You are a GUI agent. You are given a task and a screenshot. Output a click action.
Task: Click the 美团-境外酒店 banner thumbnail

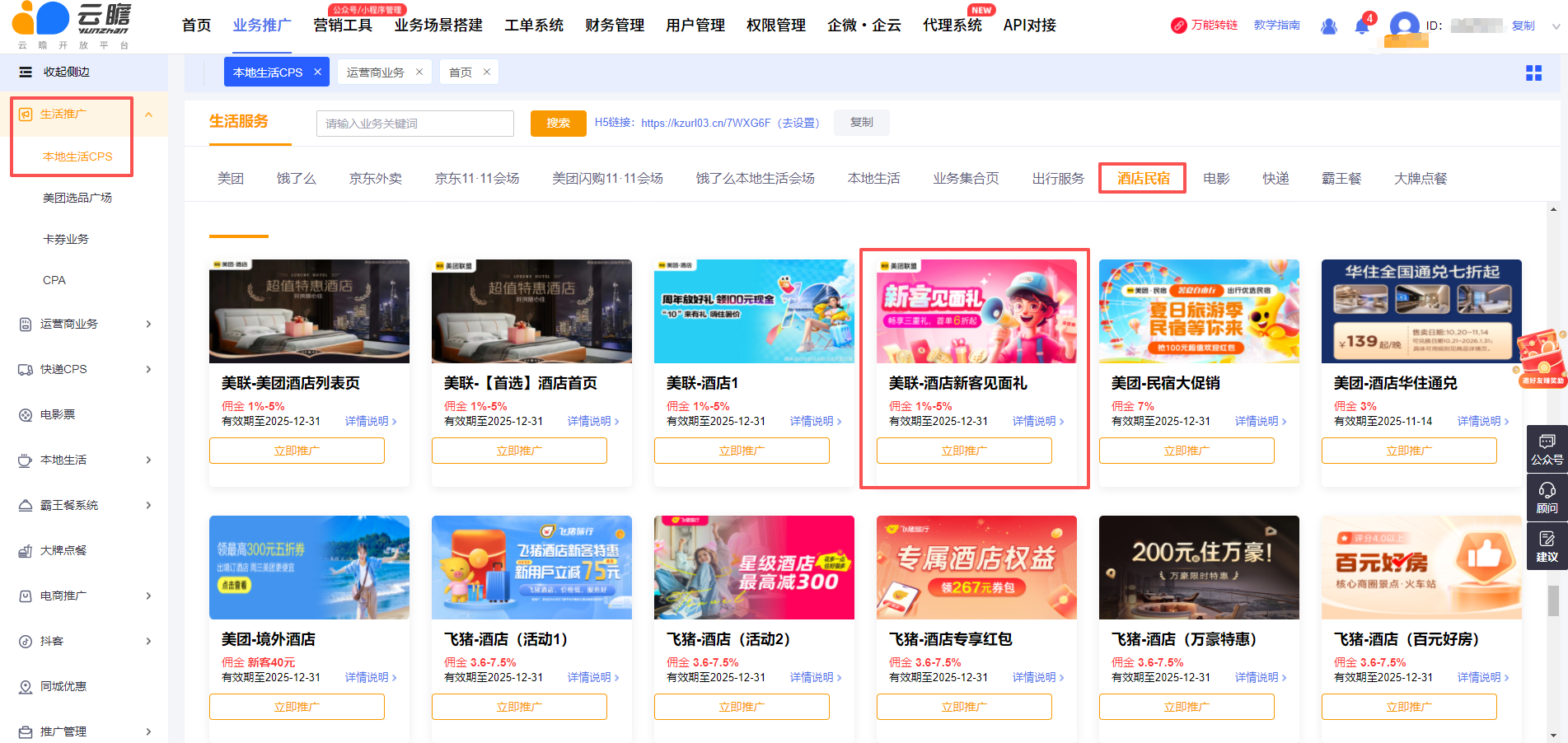coord(309,568)
